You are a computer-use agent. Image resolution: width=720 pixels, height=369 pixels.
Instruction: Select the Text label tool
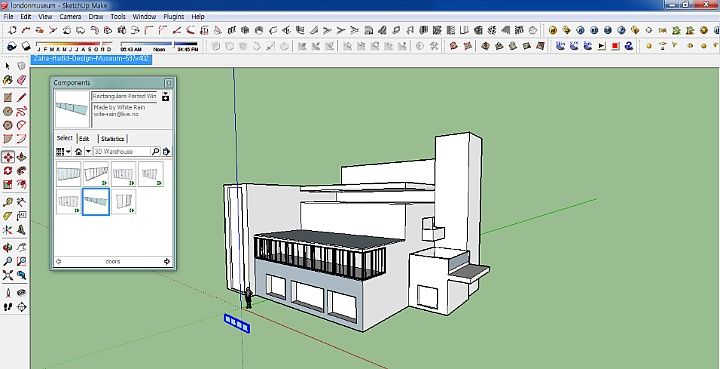point(21,216)
